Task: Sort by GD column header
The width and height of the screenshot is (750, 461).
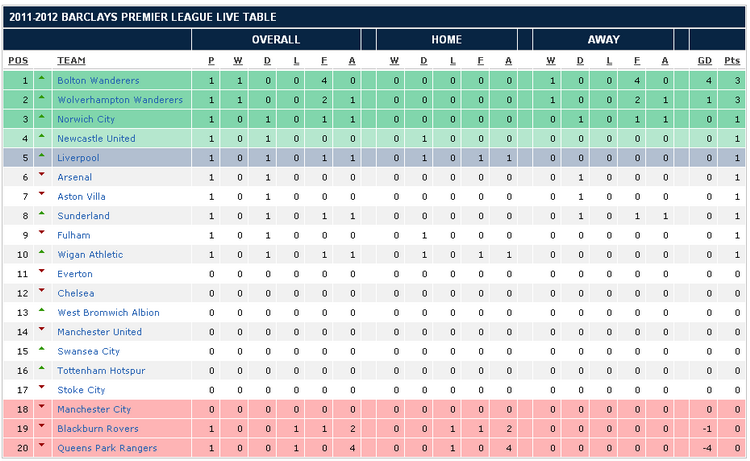Action: coord(705,61)
